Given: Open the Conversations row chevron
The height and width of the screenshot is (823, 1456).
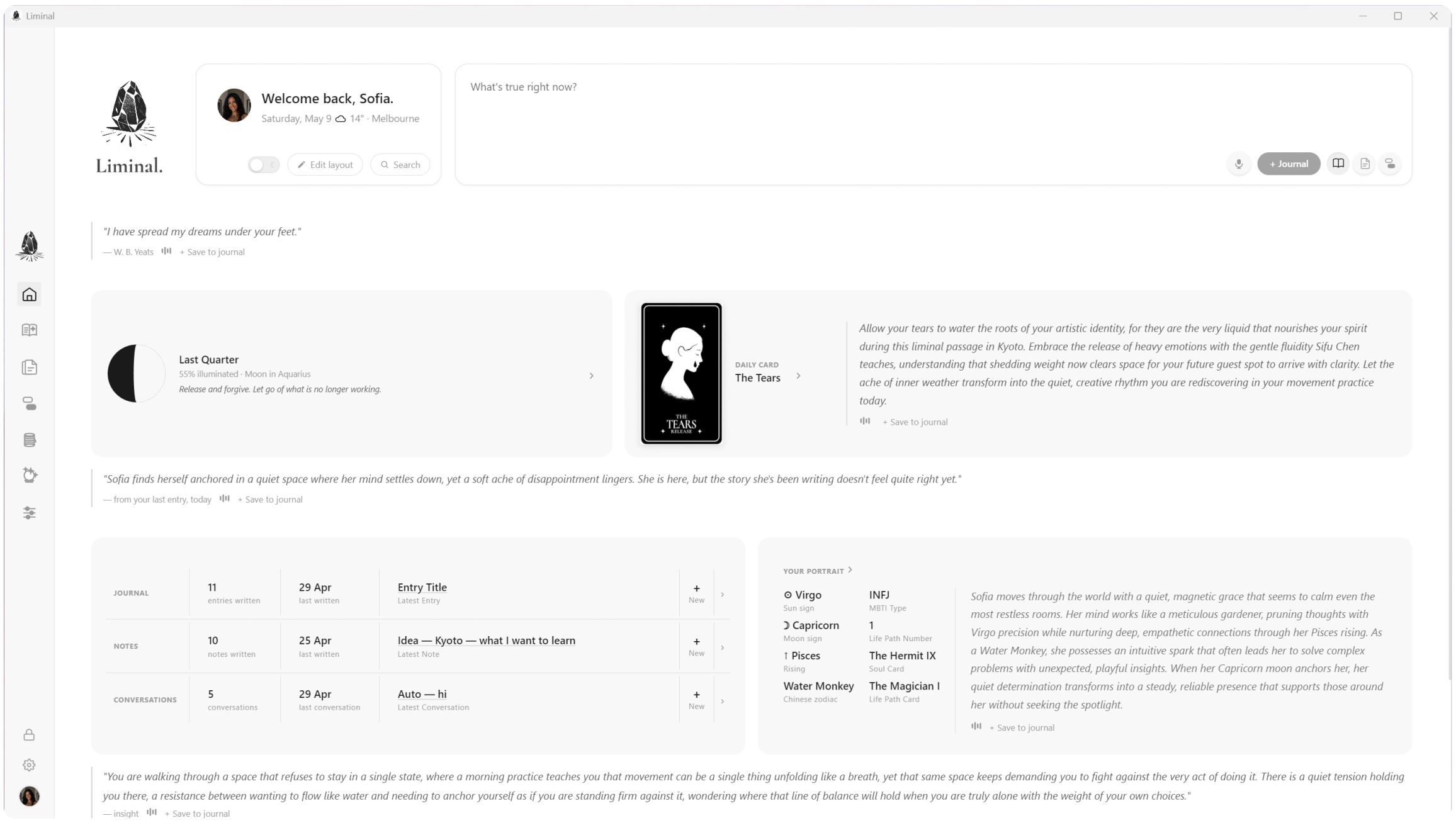Looking at the screenshot, I should pyautogui.click(x=722, y=701).
